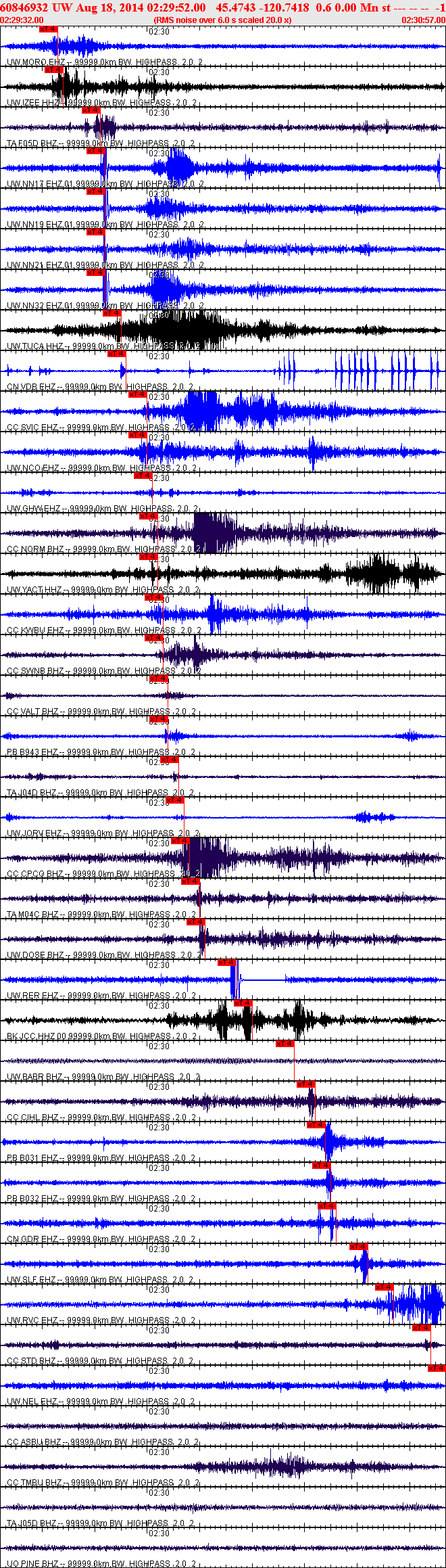The width and height of the screenshot is (446, 1568).
Task: Select the red pick flag on CN.VDB trace
Action: click(117, 354)
